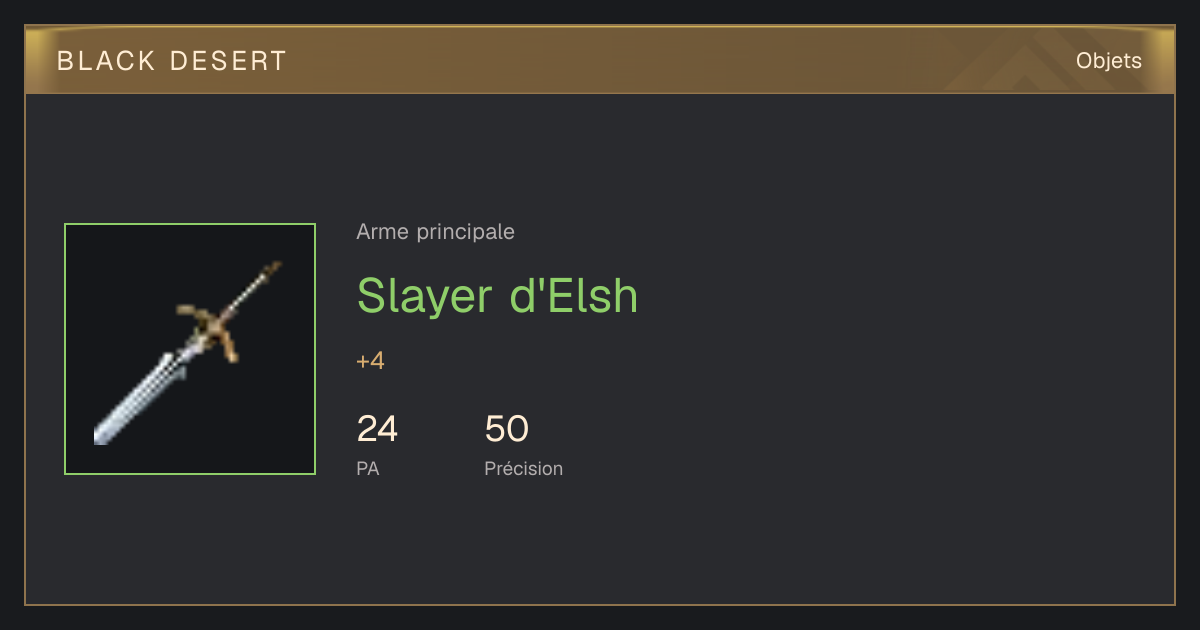Select the PA value 24
Screen dimensions: 1200x630
coord(377,429)
